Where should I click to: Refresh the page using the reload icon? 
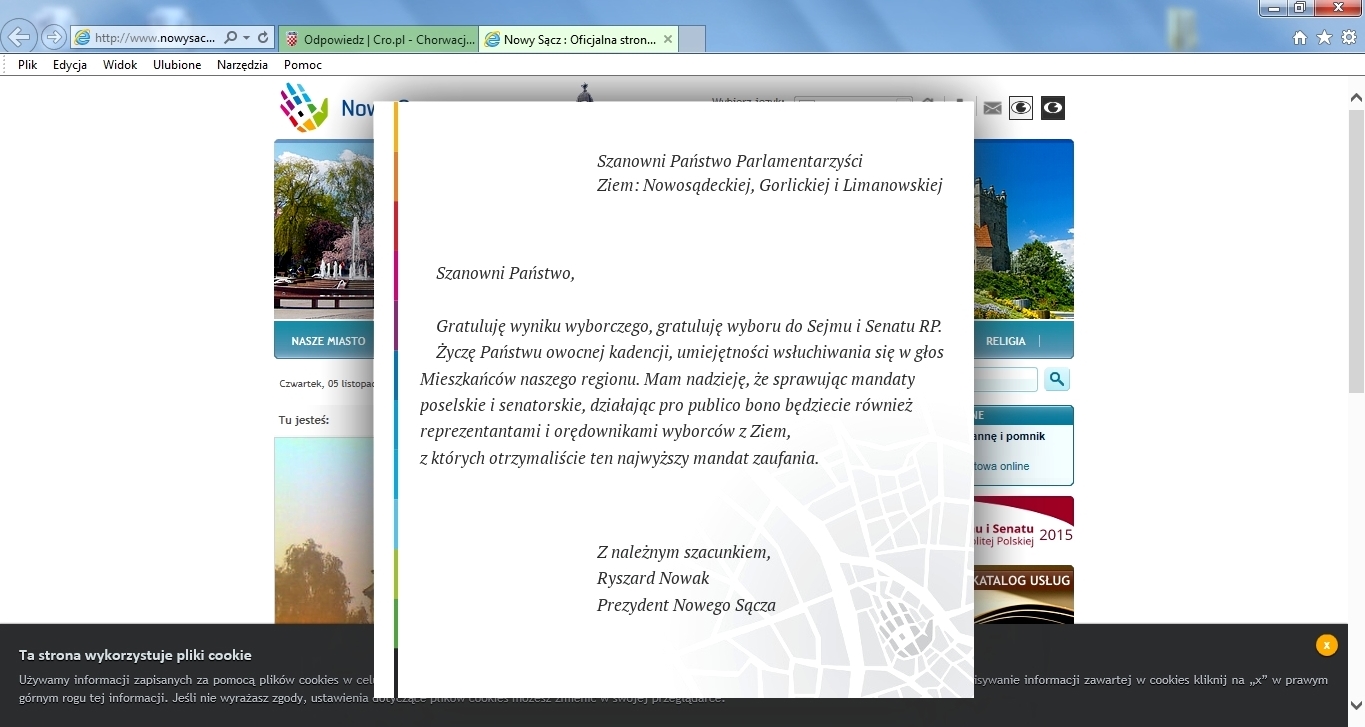(263, 38)
